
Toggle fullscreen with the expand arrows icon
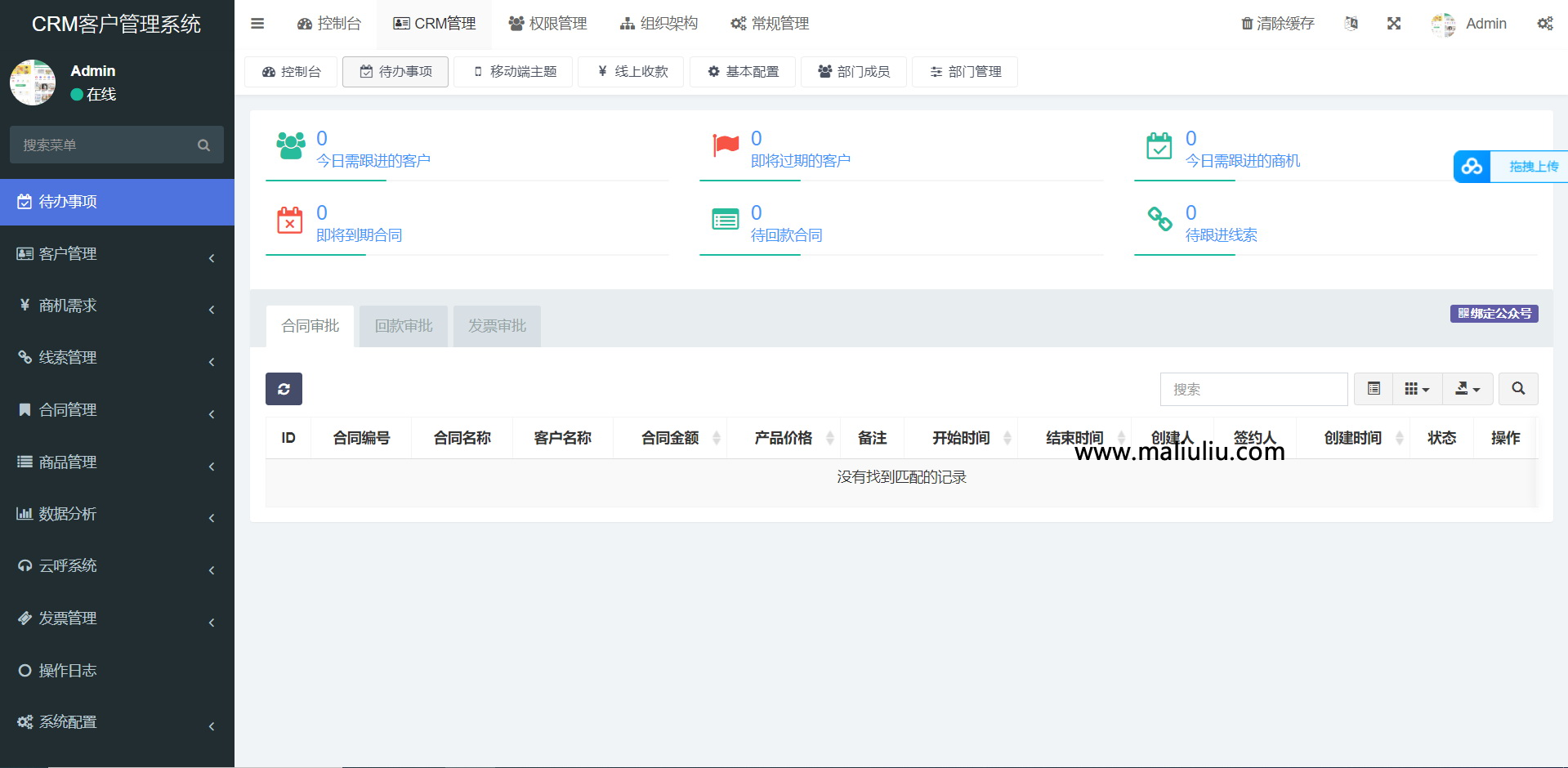coord(1394,24)
